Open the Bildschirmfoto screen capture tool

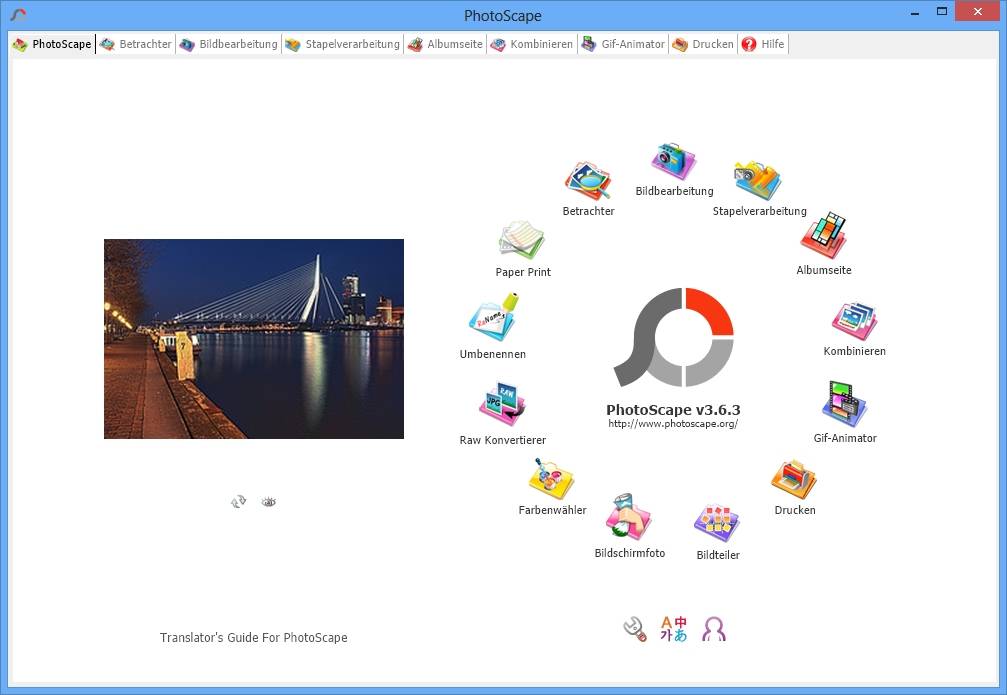pyautogui.click(x=629, y=518)
